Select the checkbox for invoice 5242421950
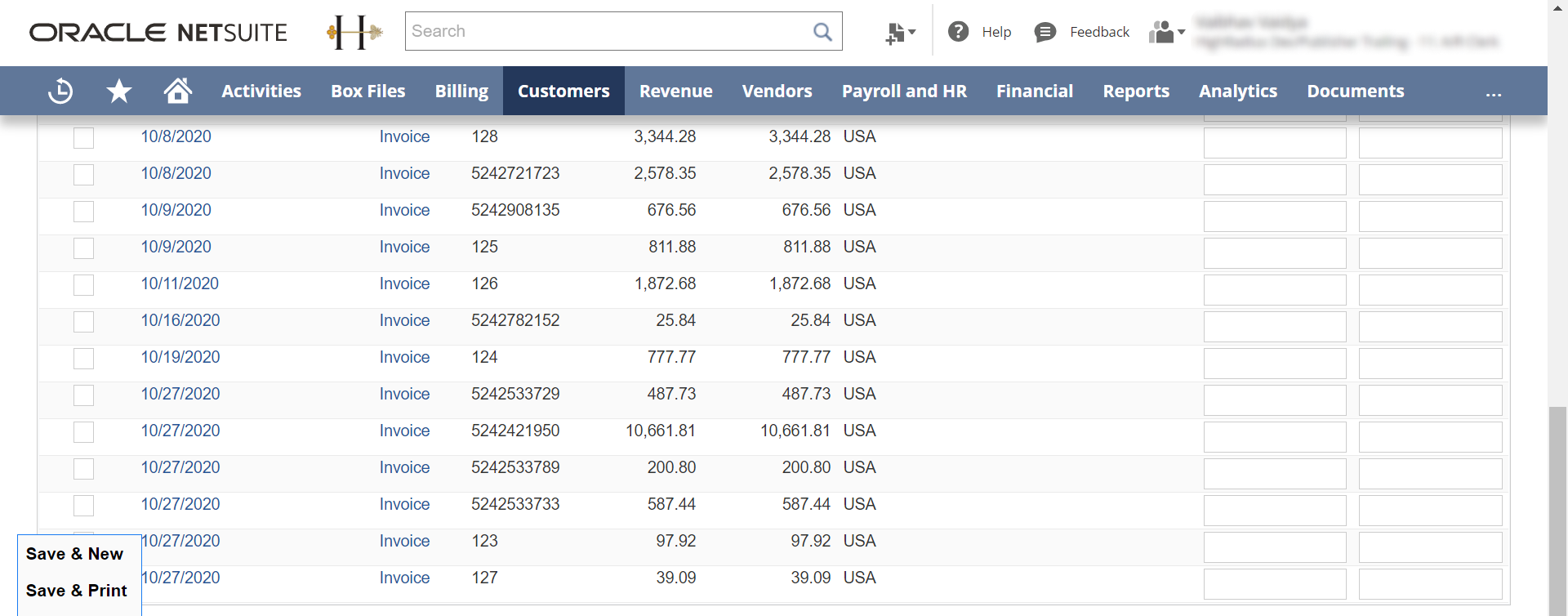1568x616 pixels. [83, 431]
